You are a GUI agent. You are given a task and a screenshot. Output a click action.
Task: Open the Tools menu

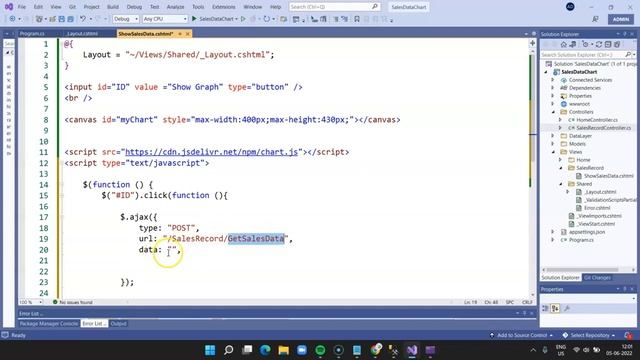coord(198,7)
